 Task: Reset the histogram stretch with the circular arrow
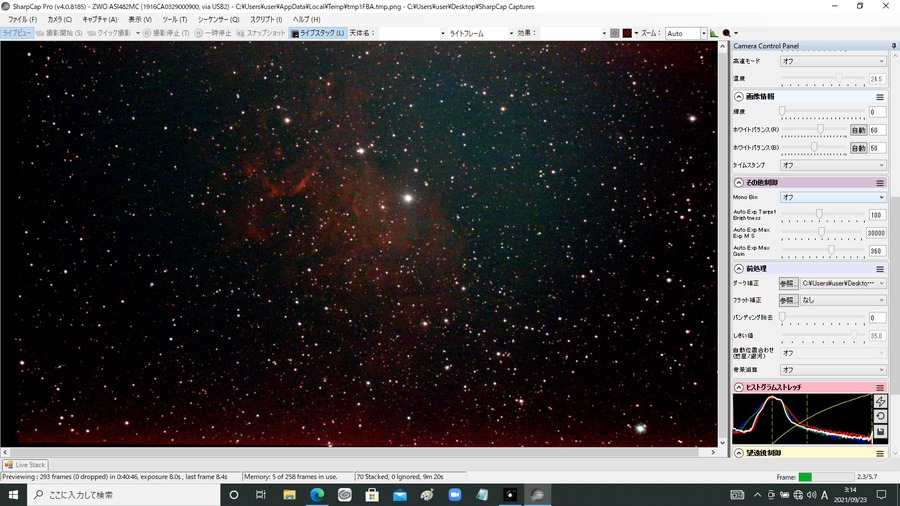click(880, 416)
